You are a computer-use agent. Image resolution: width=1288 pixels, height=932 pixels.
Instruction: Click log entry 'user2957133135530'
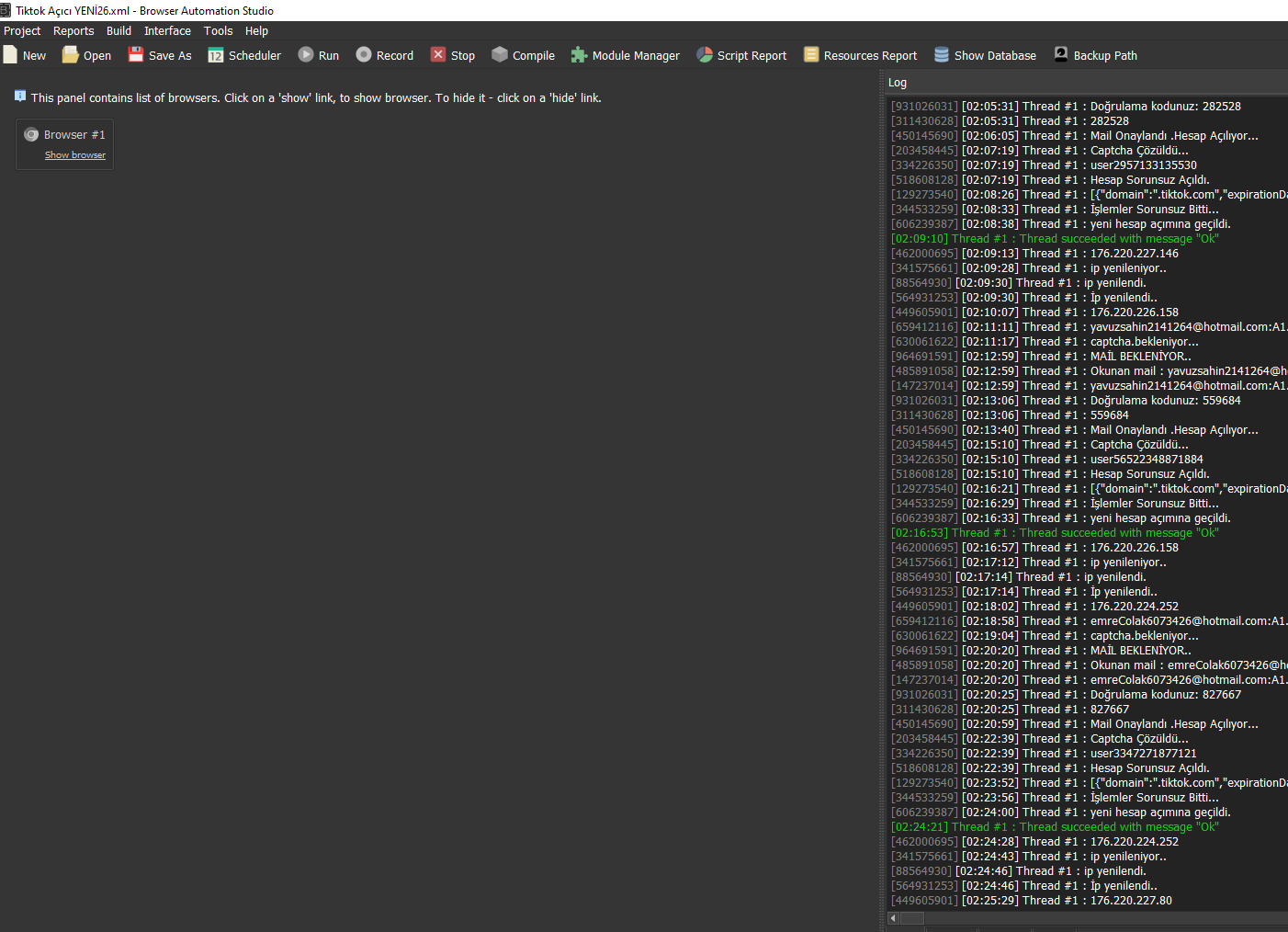point(1044,165)
